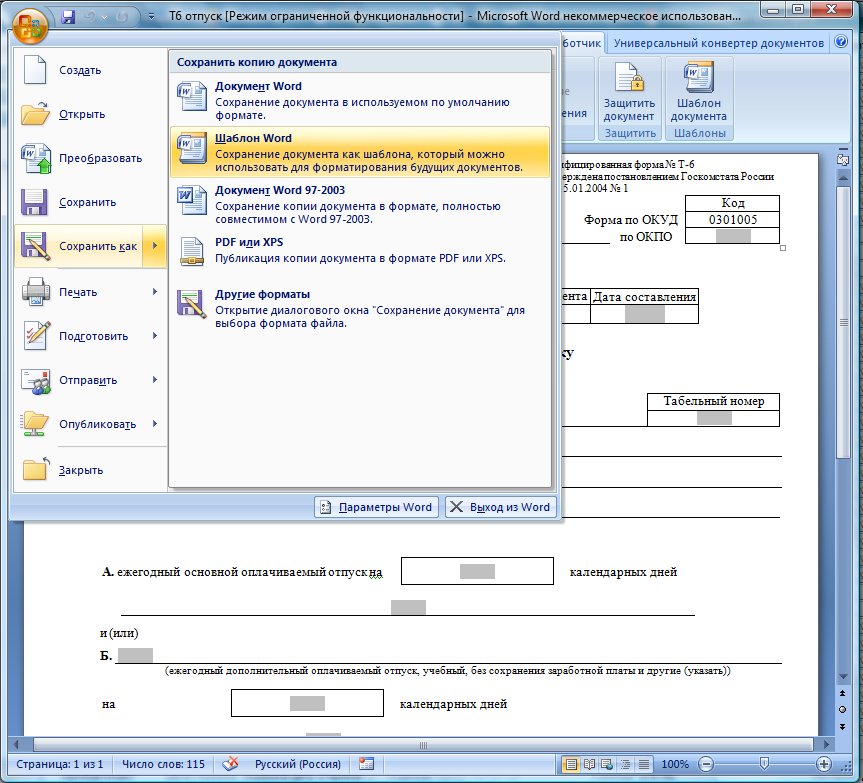Viewport: 863px width, 783px height.
Task: Expand the Печать submenu arrow
Action: click(x=155, y=292)
